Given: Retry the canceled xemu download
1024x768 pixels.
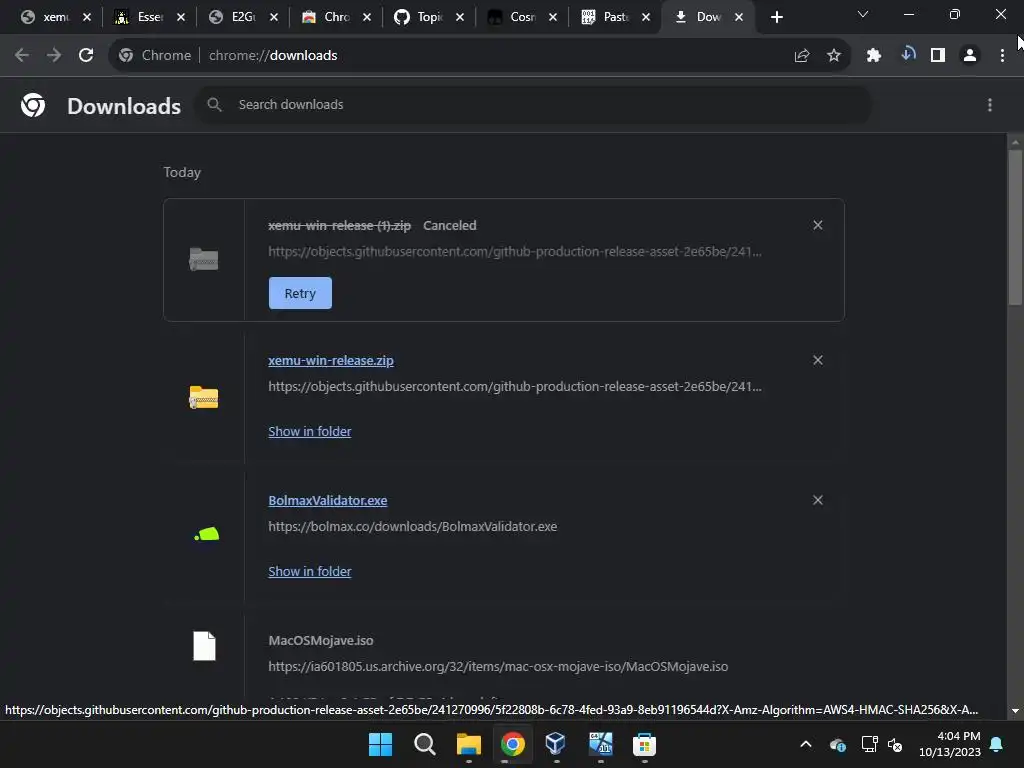Looking at the screenshot, I should (300, 293).
